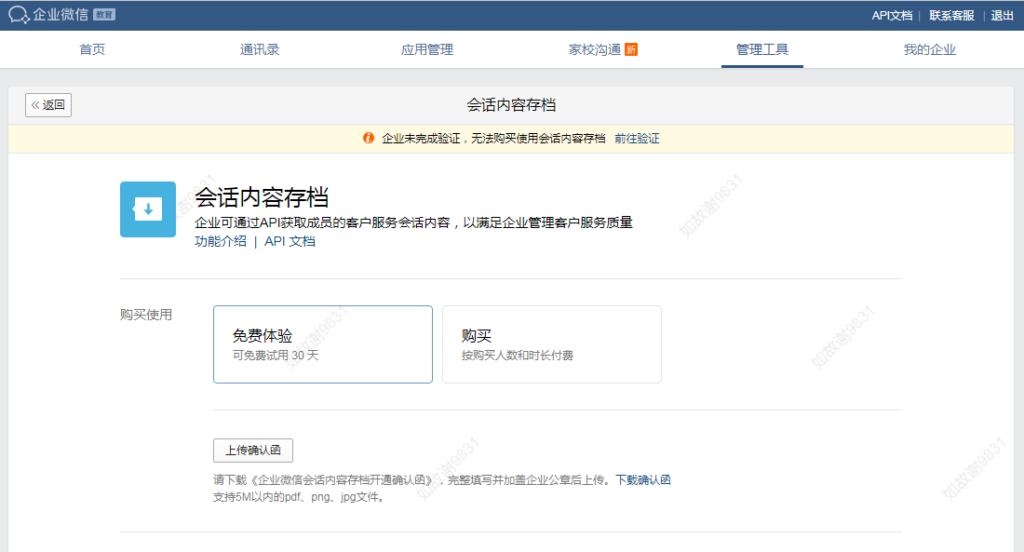
Task: Open the 首页 tab
Action: pos(92,50)
